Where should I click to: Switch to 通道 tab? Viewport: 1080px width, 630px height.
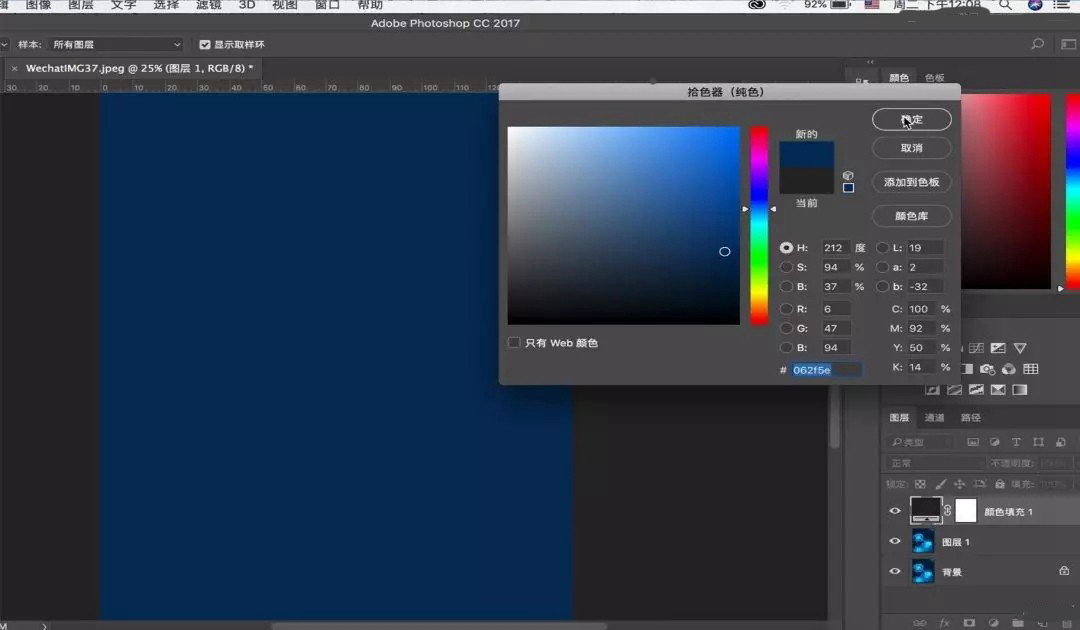(934, 417)
